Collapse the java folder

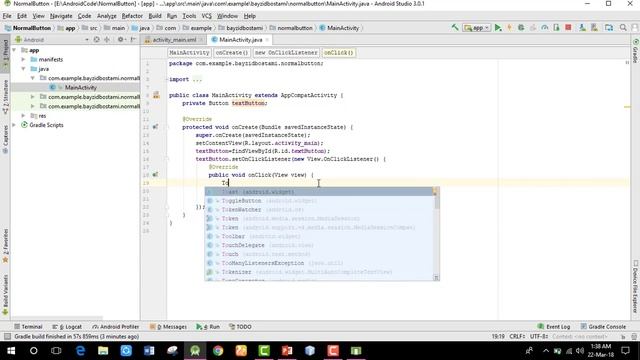(23, 69)
